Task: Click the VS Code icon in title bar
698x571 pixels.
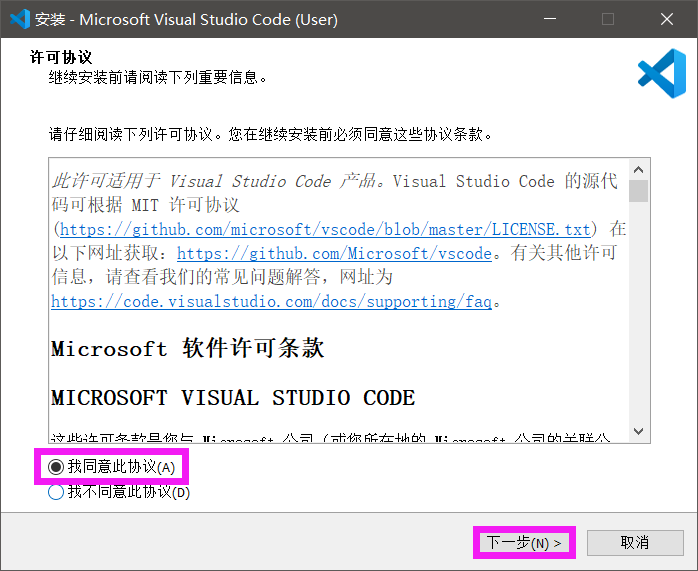Action: click(x=19, y=19)
